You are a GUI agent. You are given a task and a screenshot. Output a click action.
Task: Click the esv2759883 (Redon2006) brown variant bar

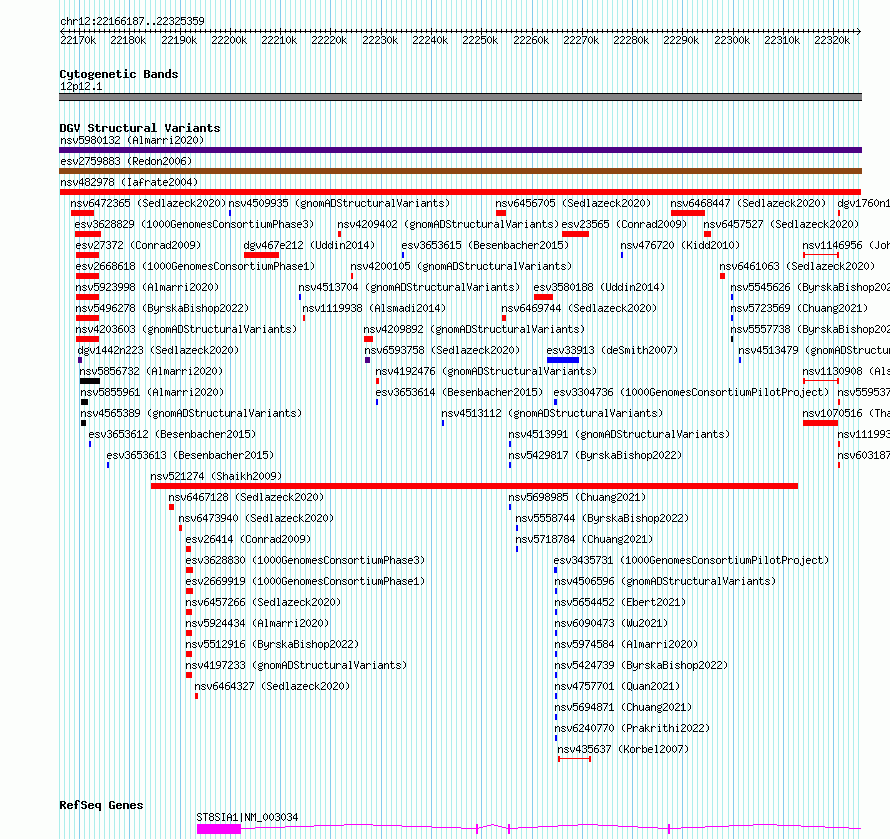460,171
